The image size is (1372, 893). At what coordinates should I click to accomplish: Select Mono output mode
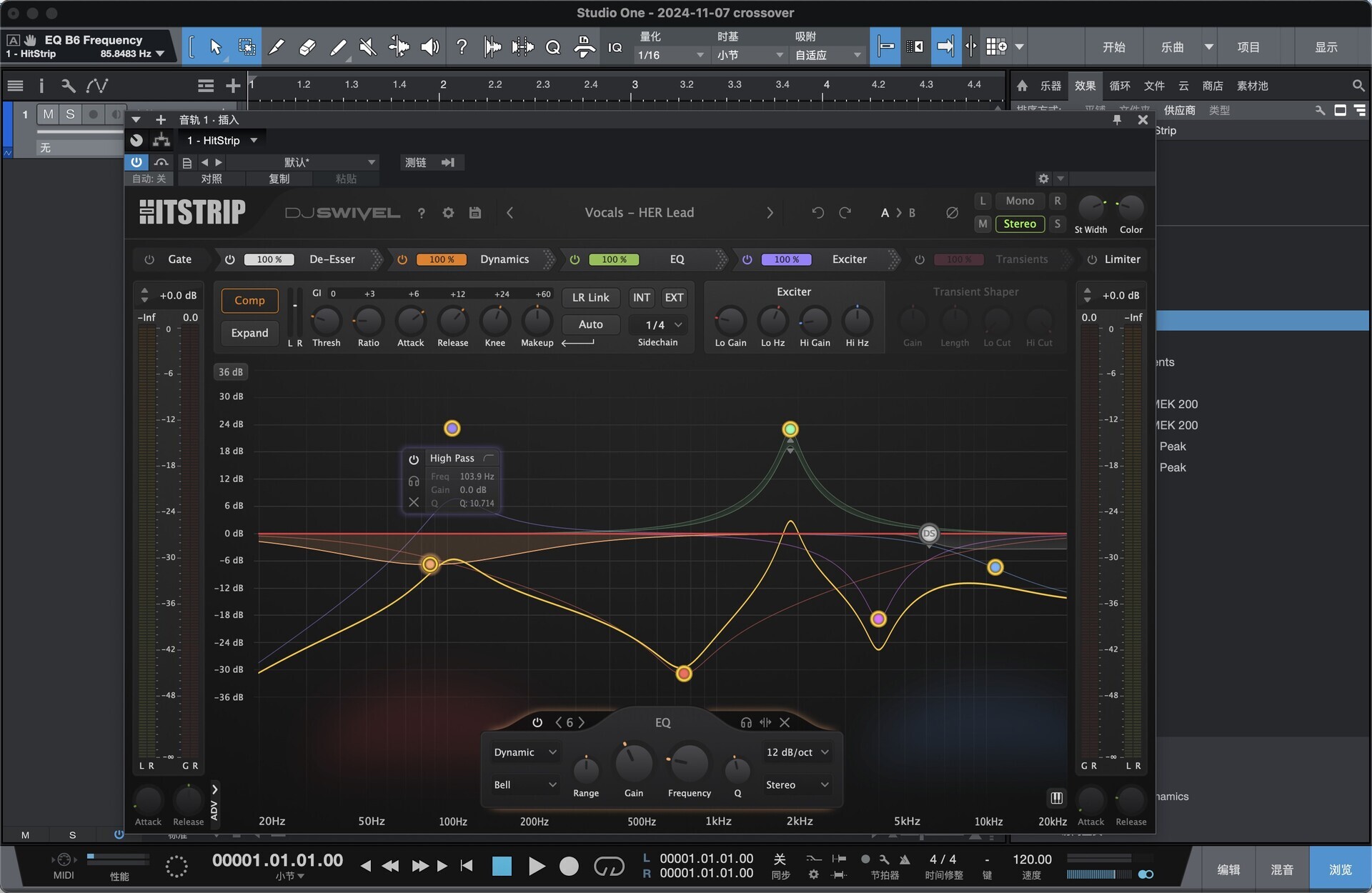[1020, 201]
